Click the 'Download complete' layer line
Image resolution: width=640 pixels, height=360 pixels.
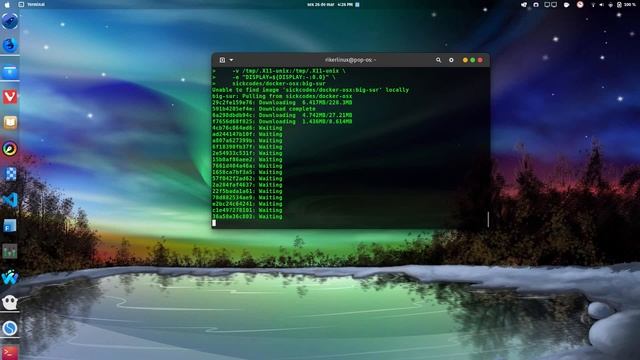(264, 109)
